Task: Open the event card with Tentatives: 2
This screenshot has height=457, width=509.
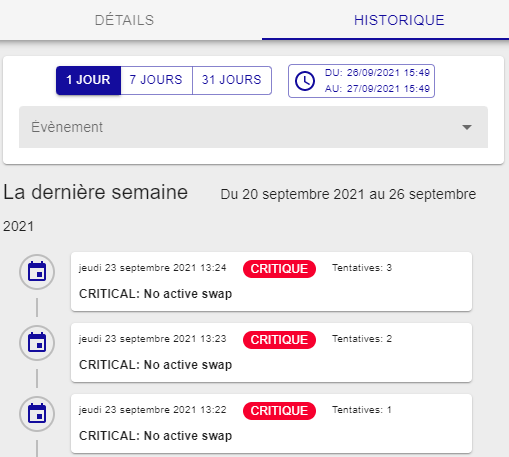Action: [x=271, y=353]
